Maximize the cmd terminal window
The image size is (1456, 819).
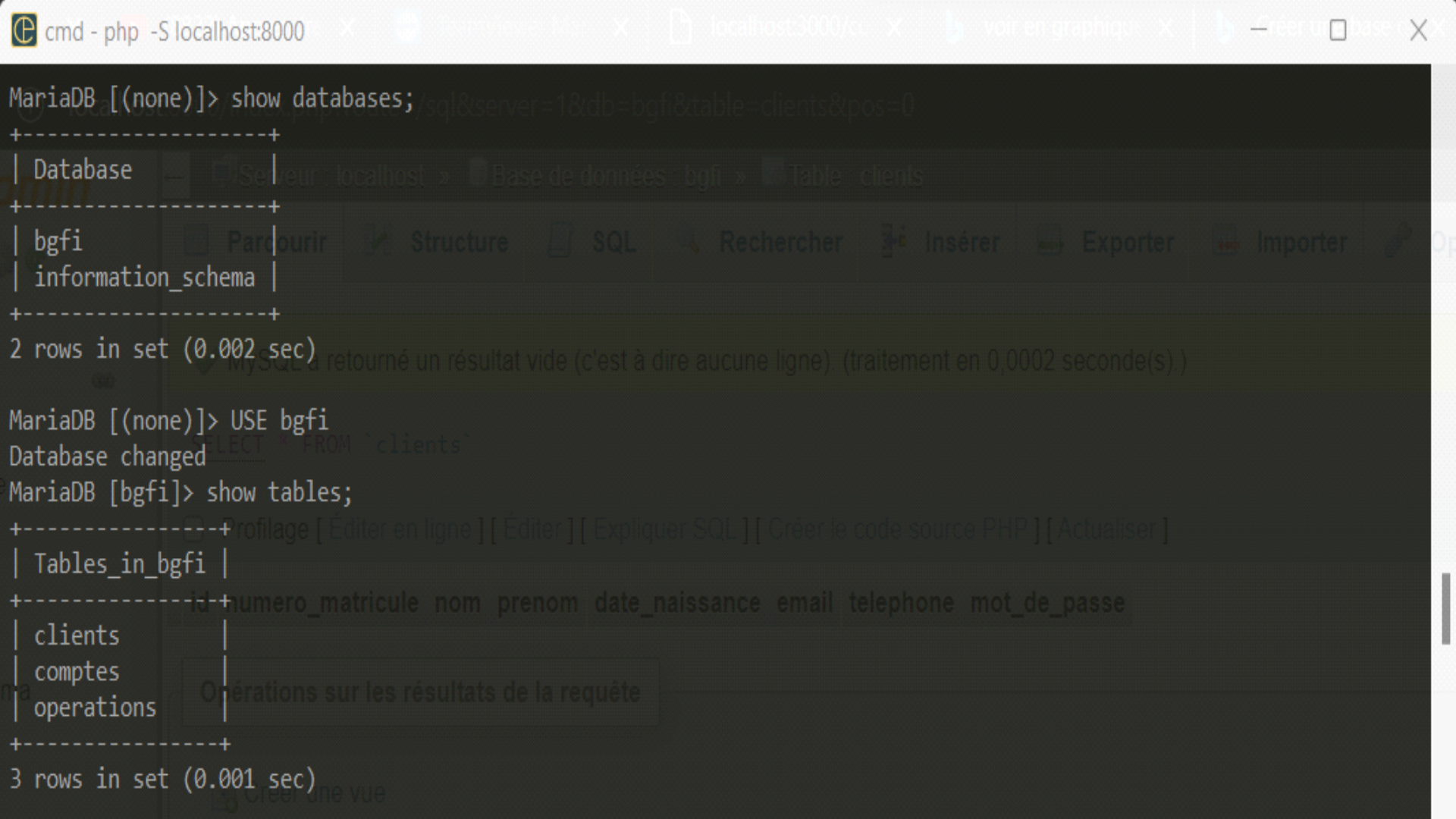tap(1338, 30)
